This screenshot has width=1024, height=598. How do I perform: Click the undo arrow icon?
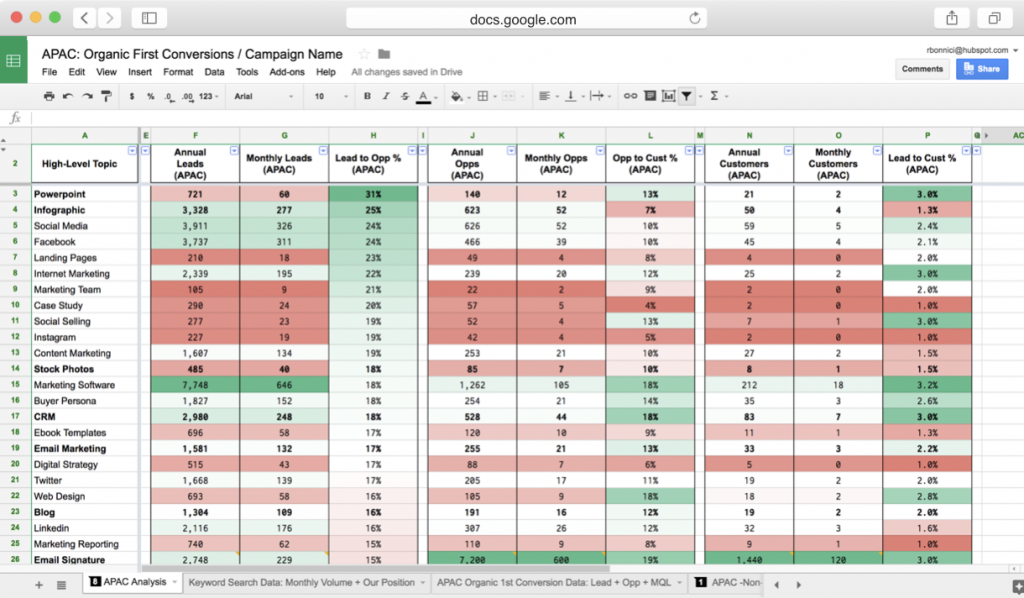point(68,96)
